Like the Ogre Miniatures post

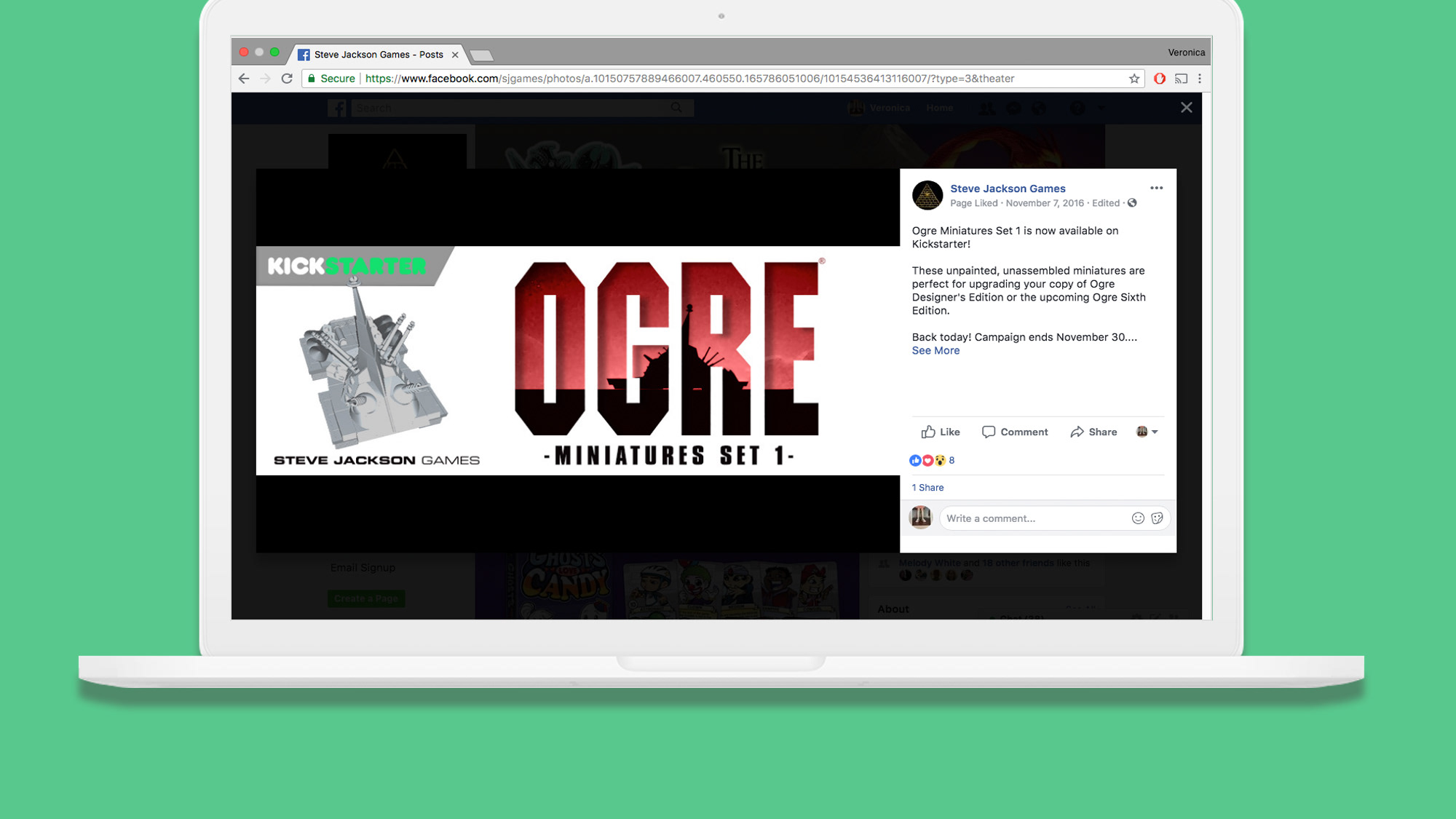point(941,432)
